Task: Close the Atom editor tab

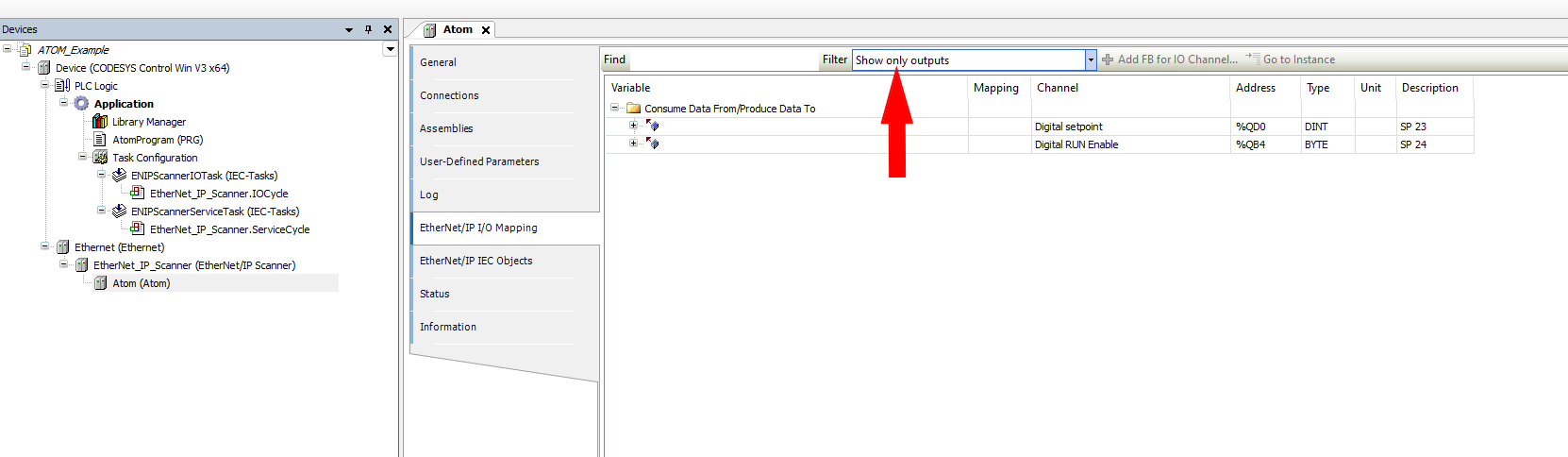Action: (x=486, y=30)
